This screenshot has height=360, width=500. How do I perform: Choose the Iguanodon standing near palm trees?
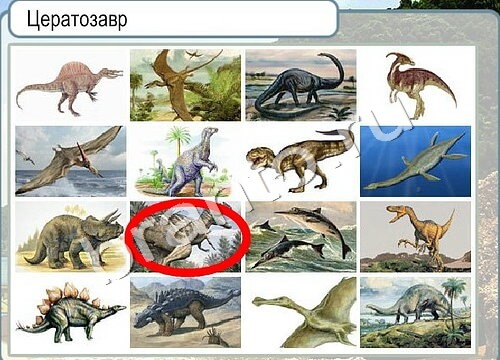click(x=185, y=161)
